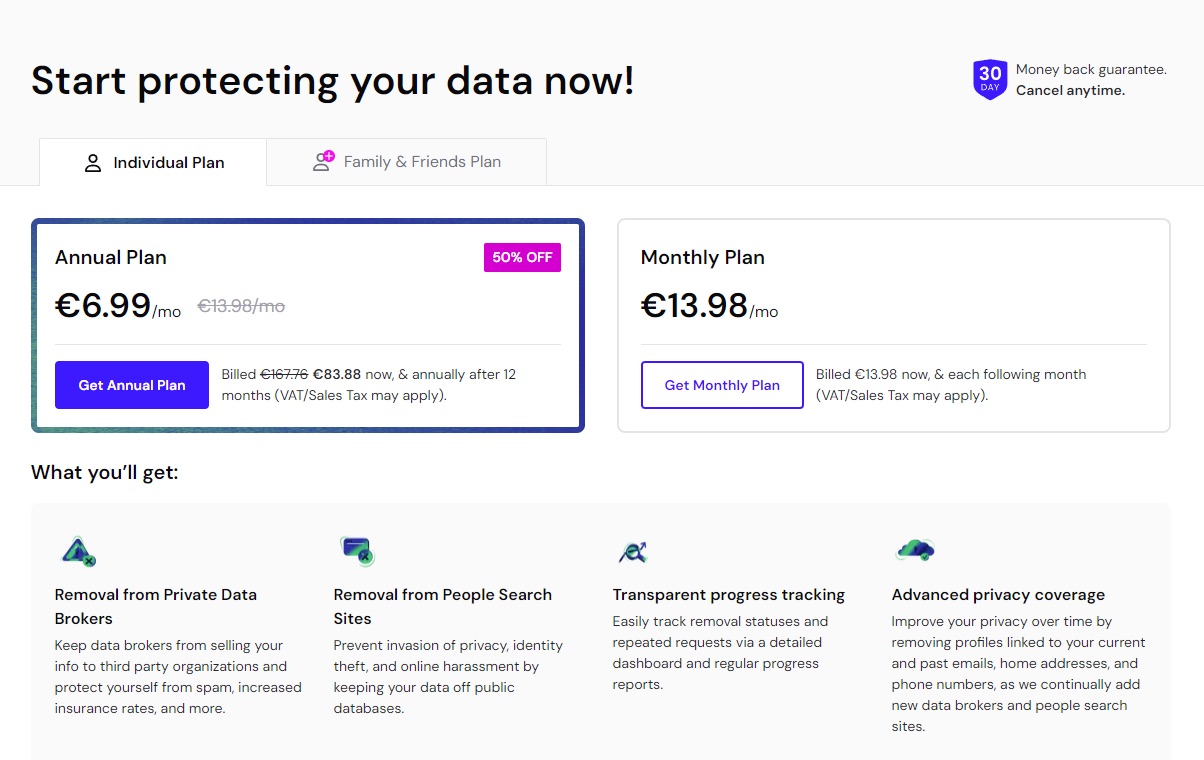Click the Advanced privacy coverage heading
Screen dimensions: 1204x760
[x=998, y=595]
